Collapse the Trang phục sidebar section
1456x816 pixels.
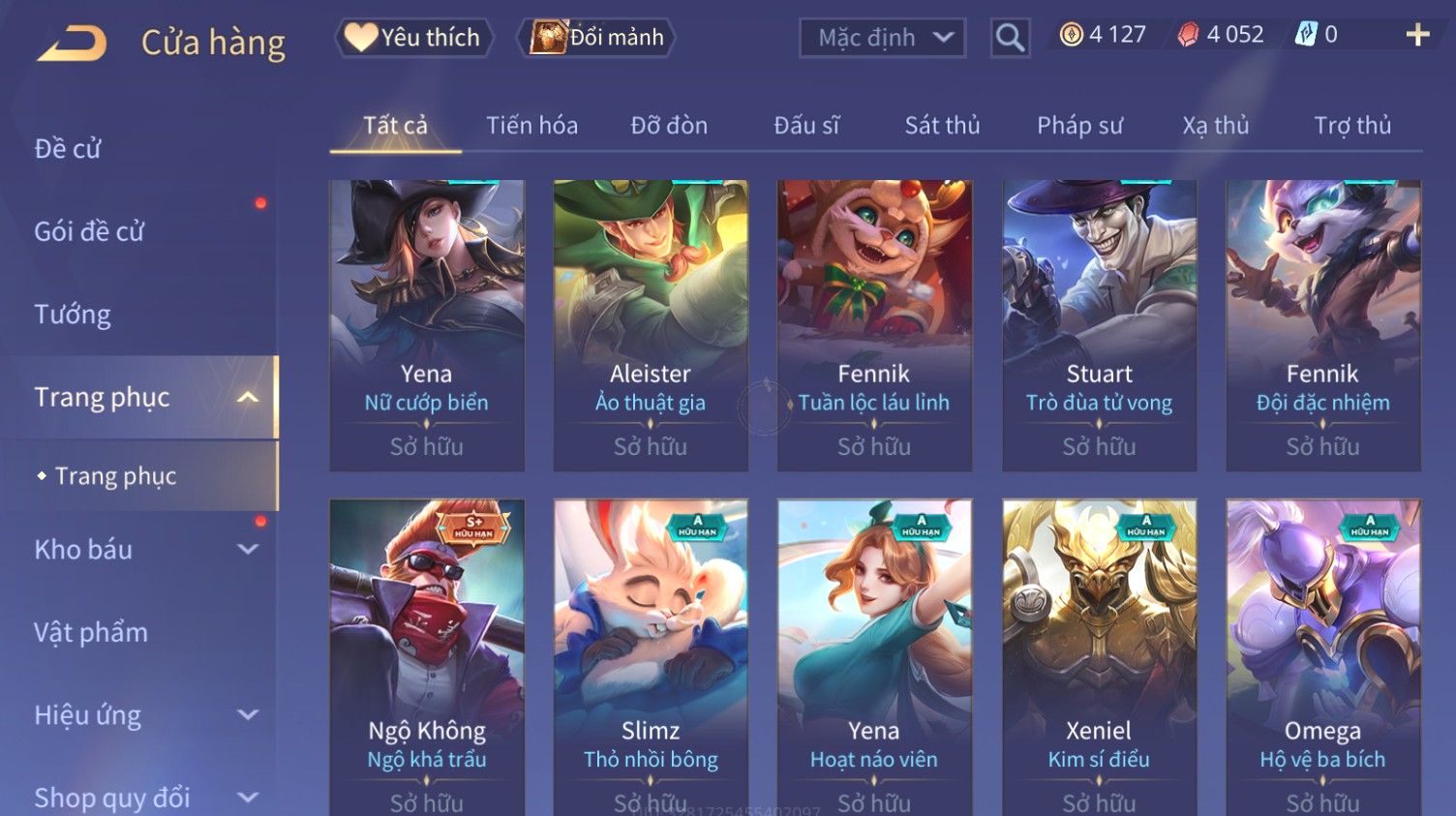pos(248,398)
